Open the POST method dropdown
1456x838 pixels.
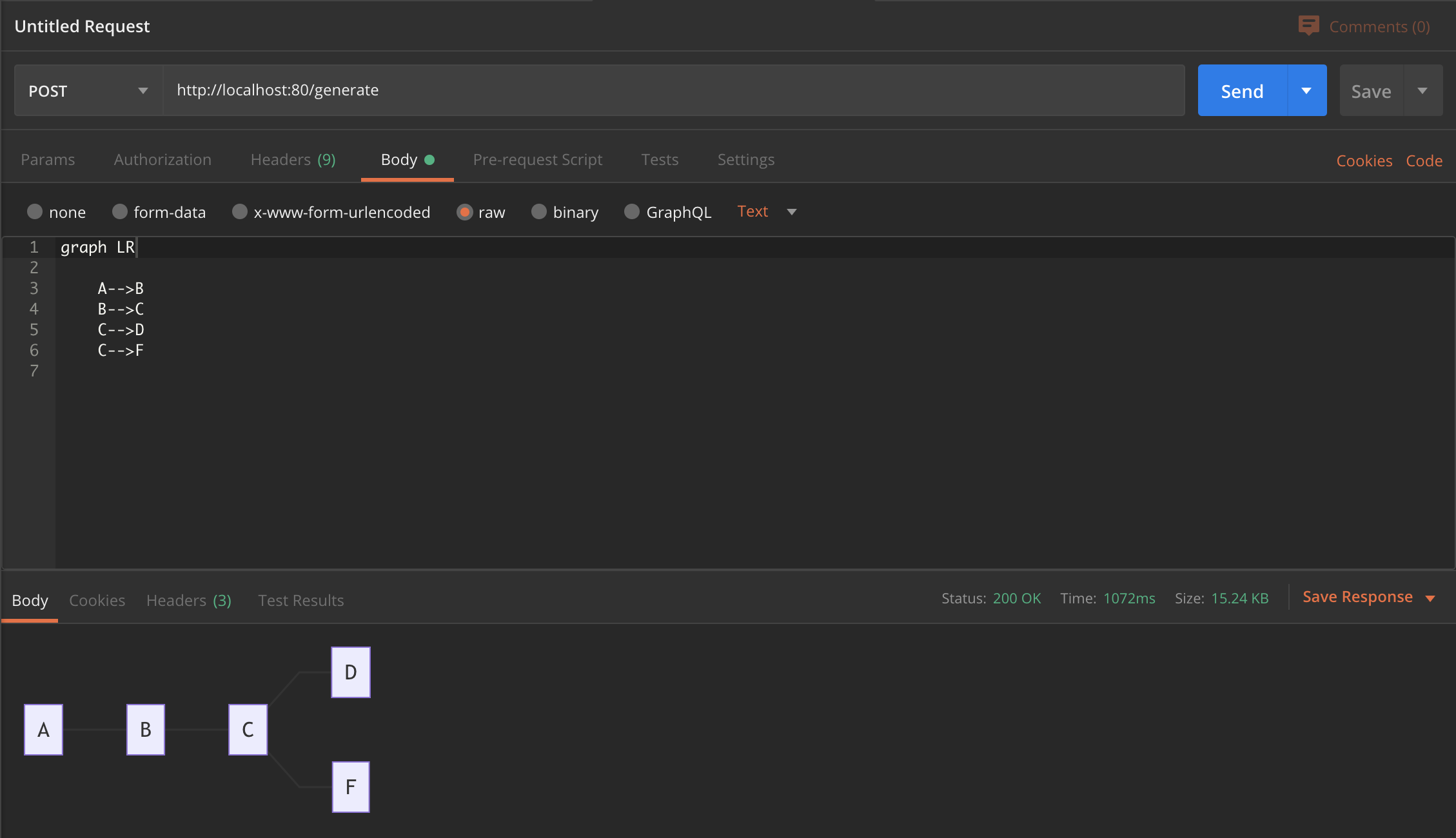tap(143, 90)
